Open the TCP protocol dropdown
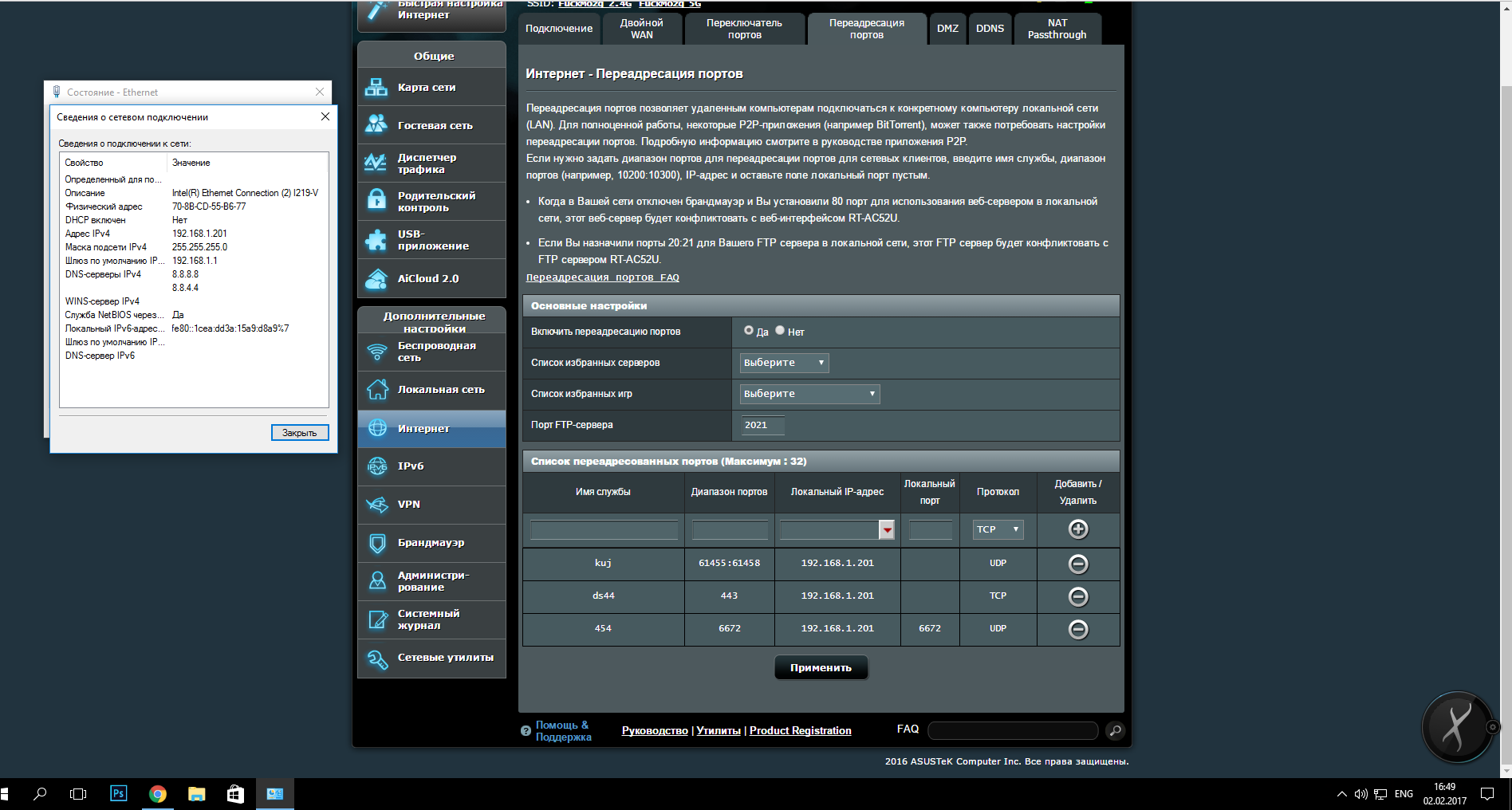Viewport: 1512px width, 810px height. [x=998, y=529]
